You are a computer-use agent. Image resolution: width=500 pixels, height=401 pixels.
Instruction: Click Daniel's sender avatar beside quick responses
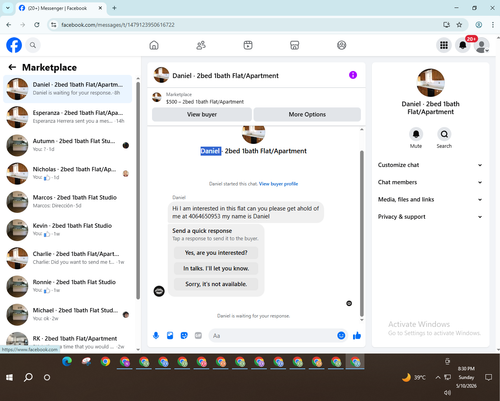pos(159,291)
